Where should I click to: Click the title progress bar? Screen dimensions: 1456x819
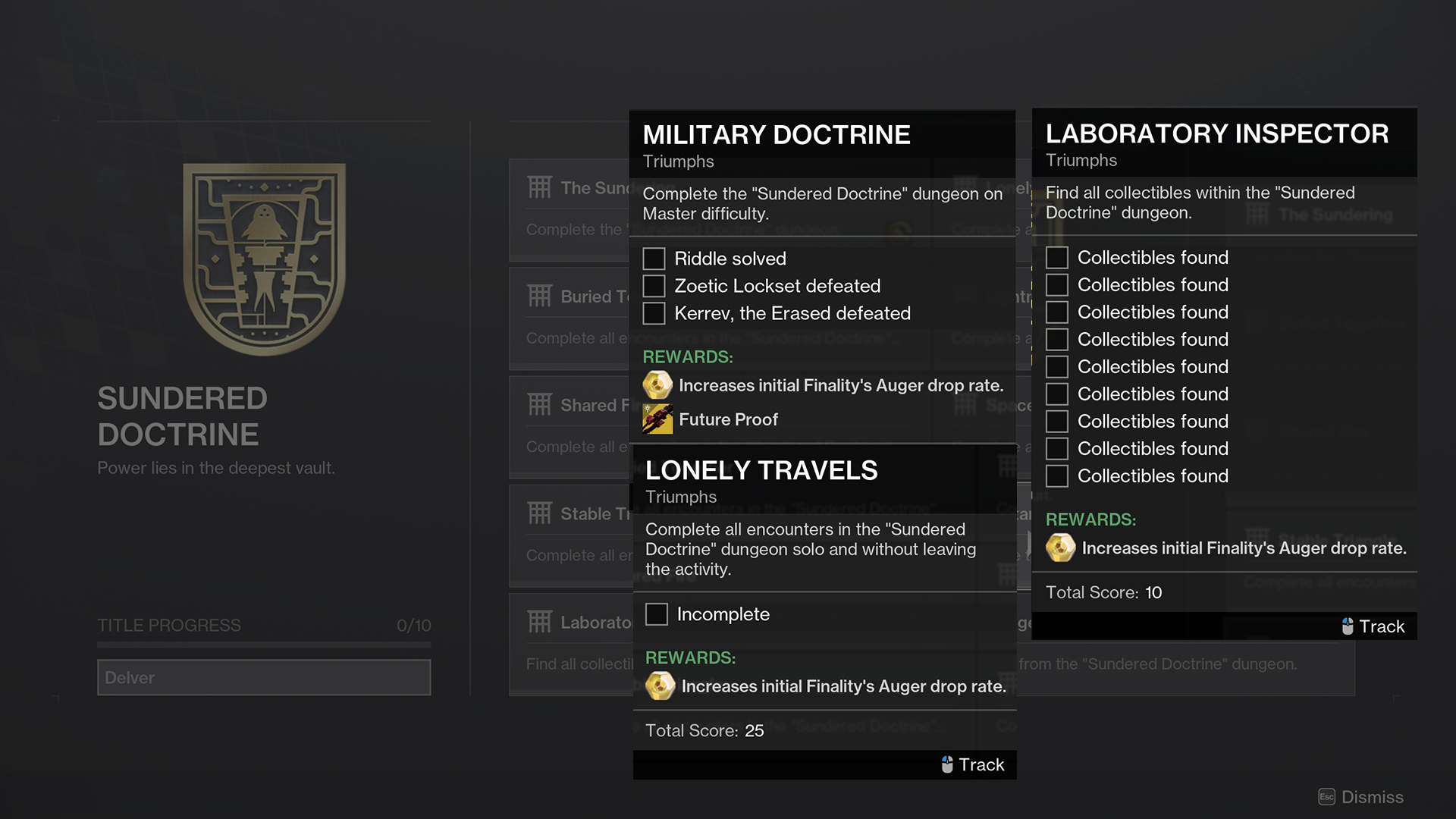[x=264, y=645]
